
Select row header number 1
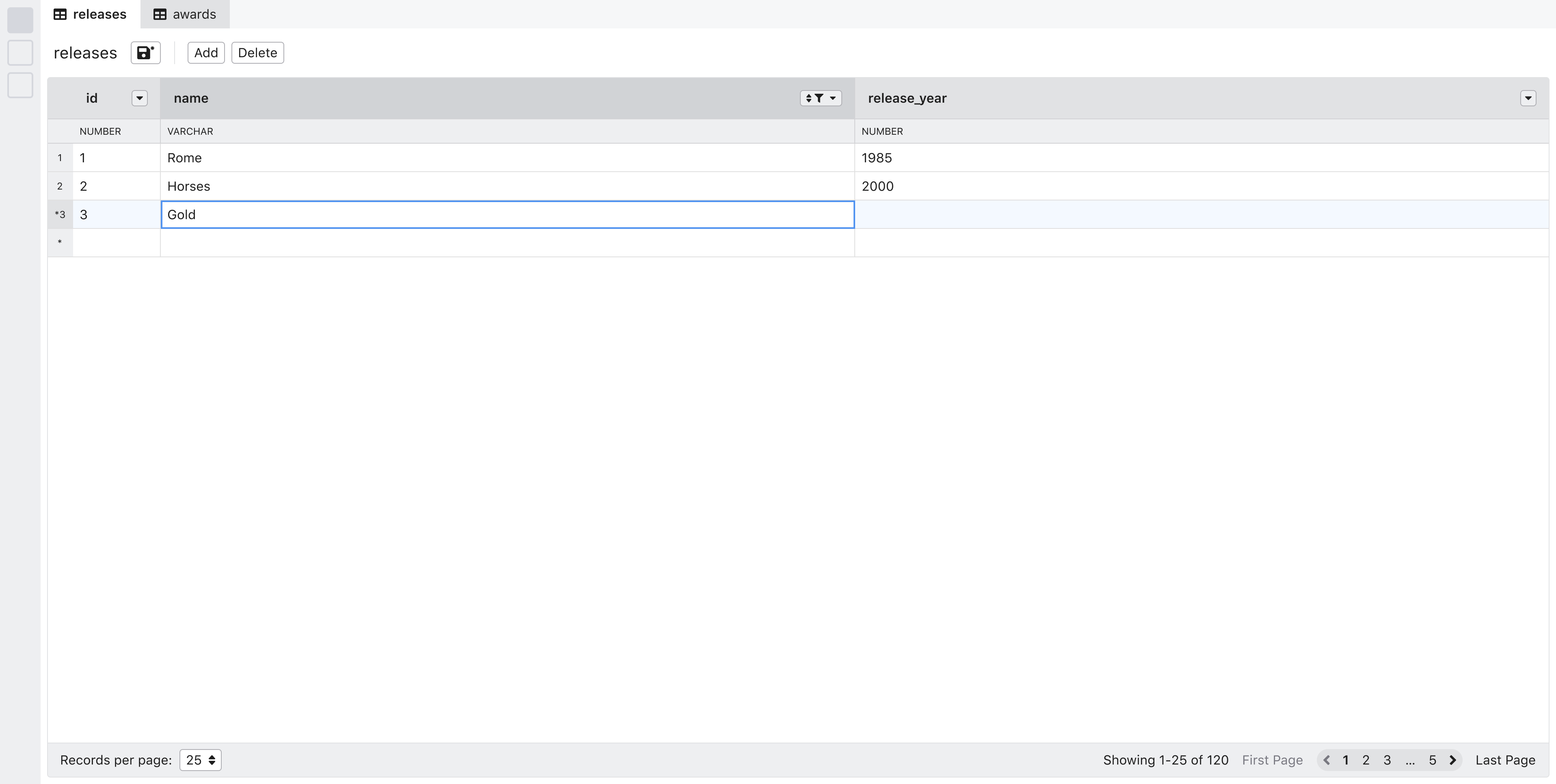click(60, 157)
